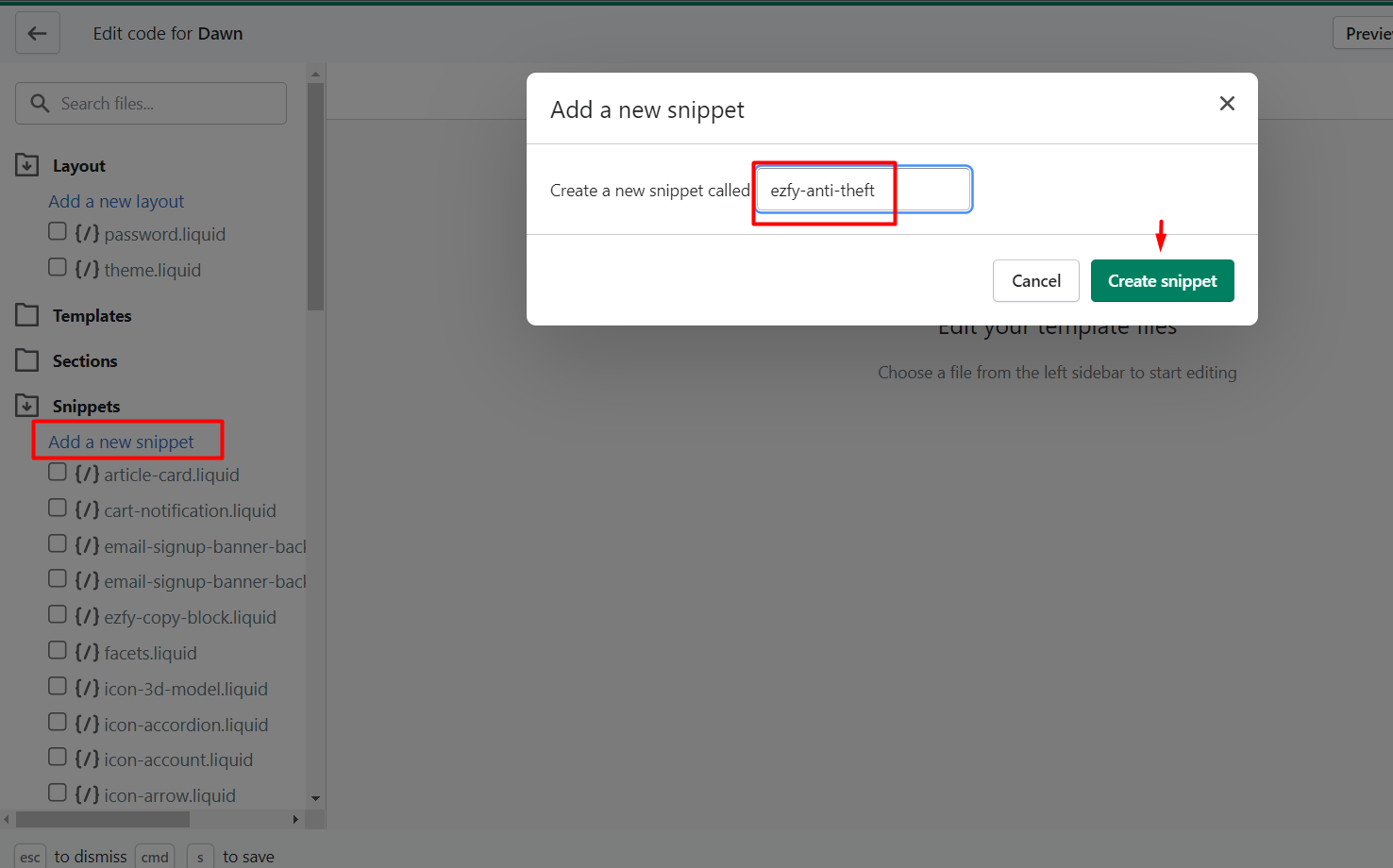Click liquid icon of ezfy-copy-block.liquid
This screenshot has height=868, width=1393.
pos(87,616)
